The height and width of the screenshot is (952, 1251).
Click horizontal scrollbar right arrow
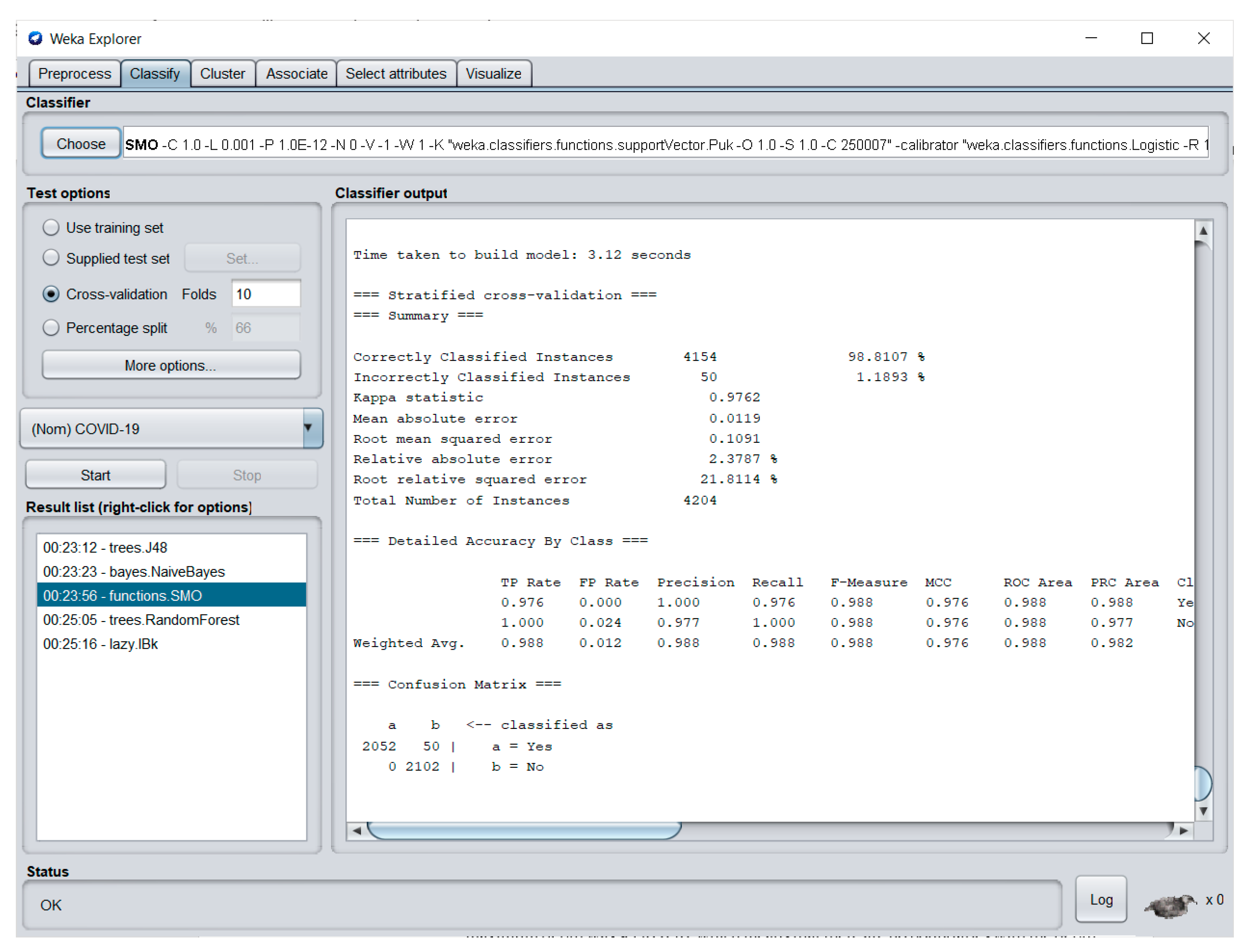click(1184, 831)
